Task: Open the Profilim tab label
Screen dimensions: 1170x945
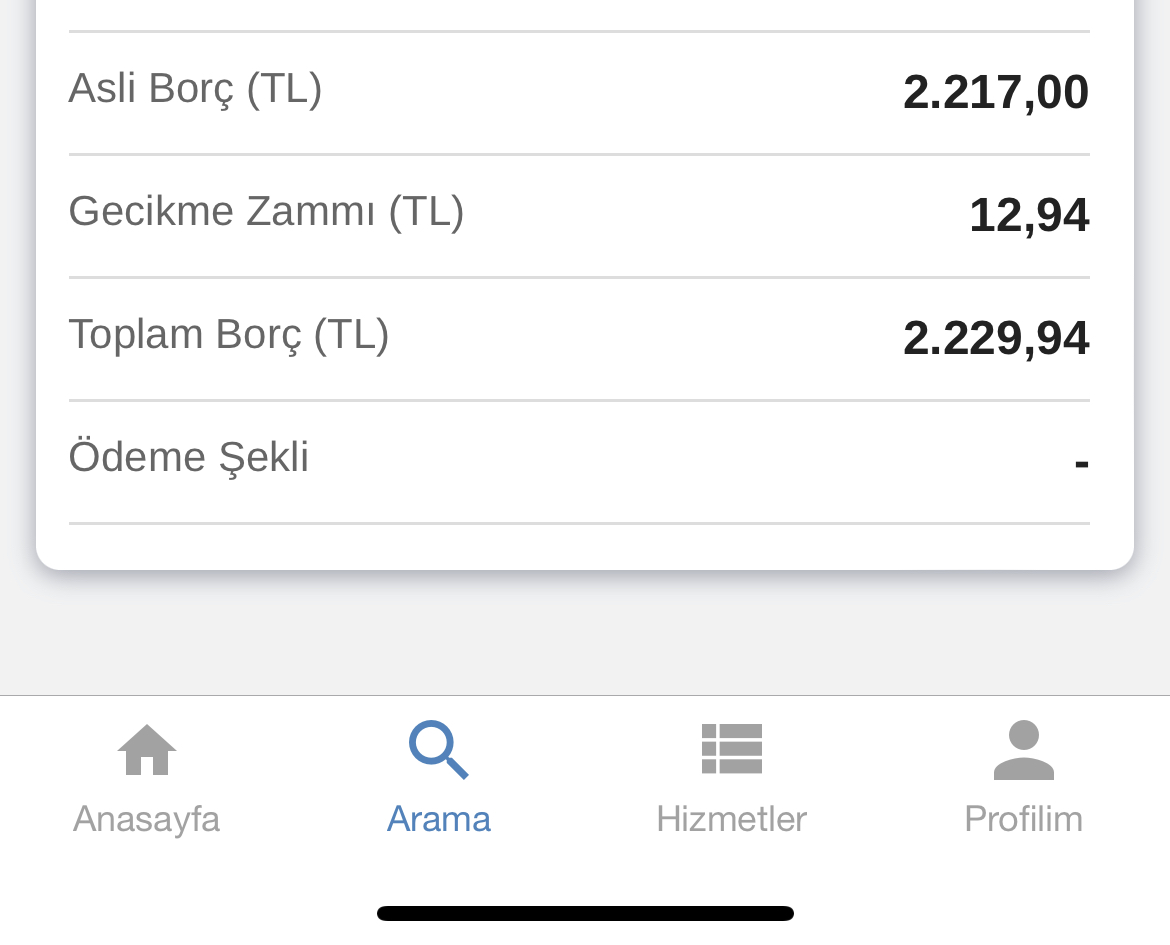Action: click(x=1024, y=819)
